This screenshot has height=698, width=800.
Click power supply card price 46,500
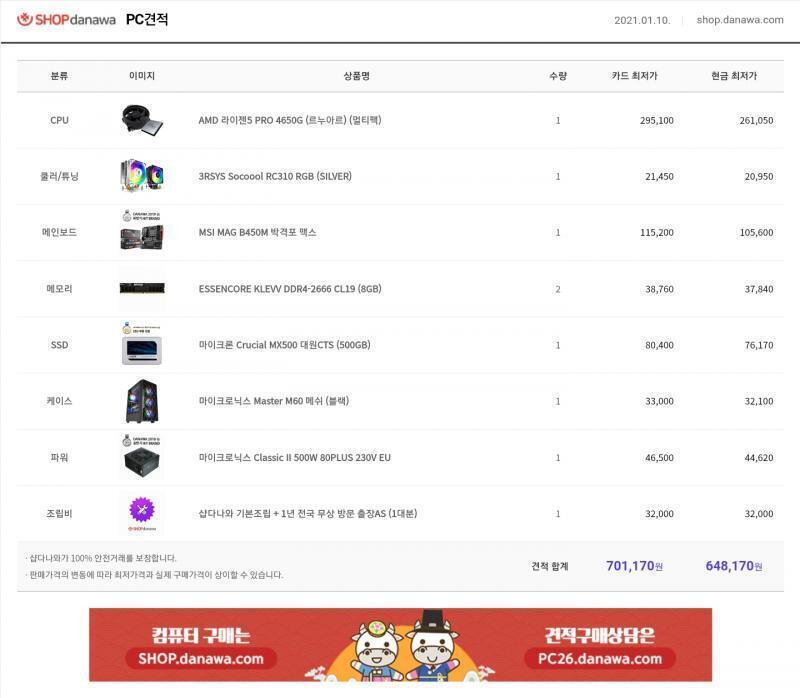point(659,458)
